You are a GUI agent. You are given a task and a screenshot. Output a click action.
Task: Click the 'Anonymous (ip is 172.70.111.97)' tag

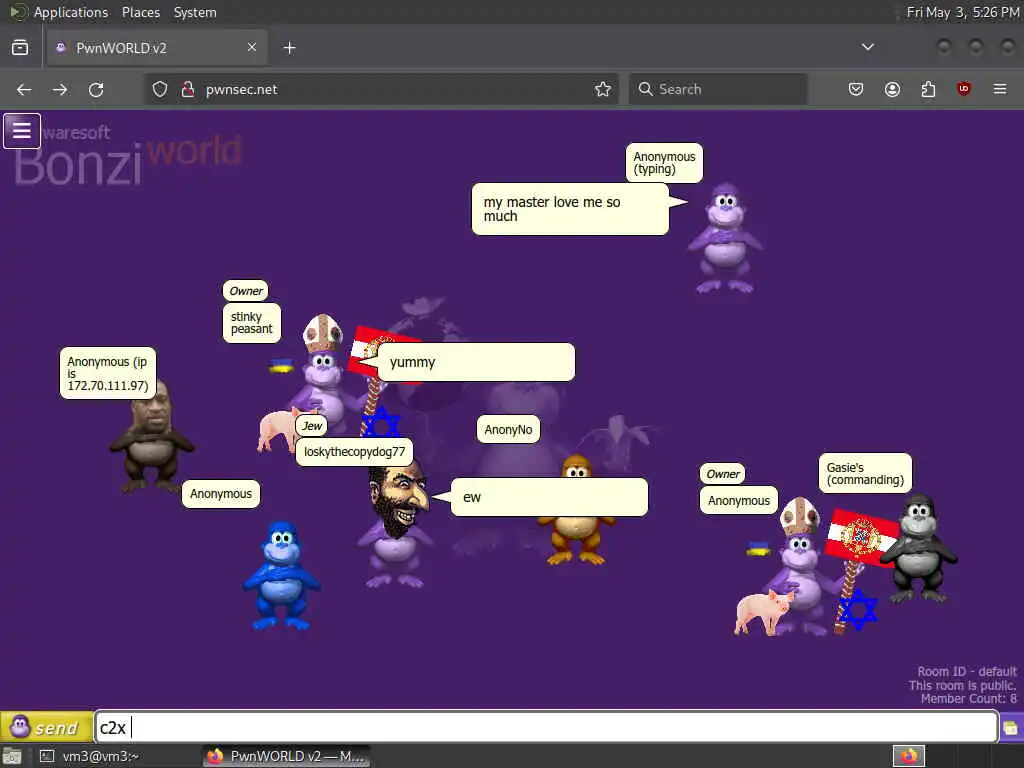(108, 373)
